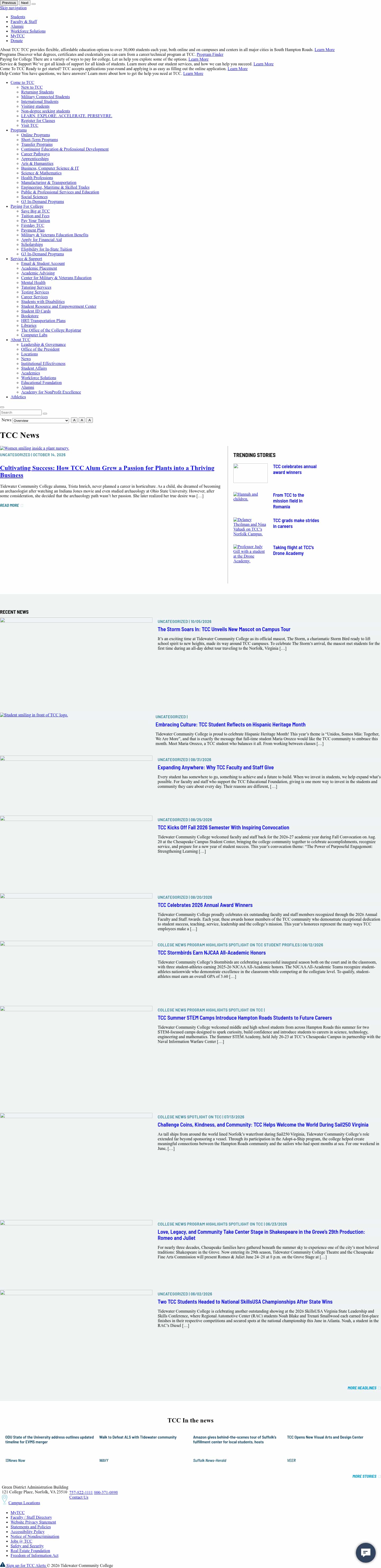Image resolution: width=381 pixels, height=1568 pixels.
Task: Open the Paying For College menu
Action: click(27, 206)
